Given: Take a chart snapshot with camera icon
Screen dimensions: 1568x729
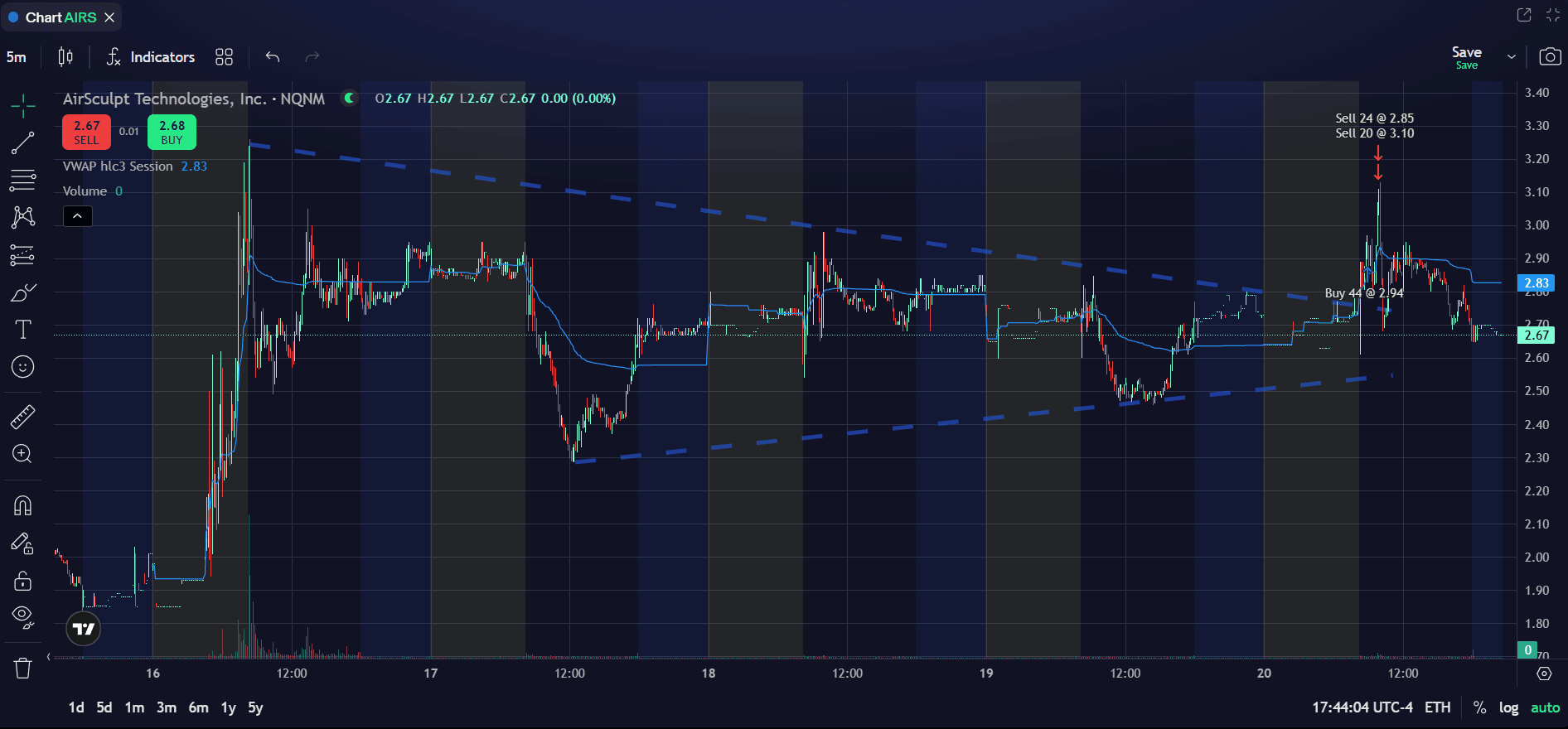Looking at the screenshot, I should 1549,56.
